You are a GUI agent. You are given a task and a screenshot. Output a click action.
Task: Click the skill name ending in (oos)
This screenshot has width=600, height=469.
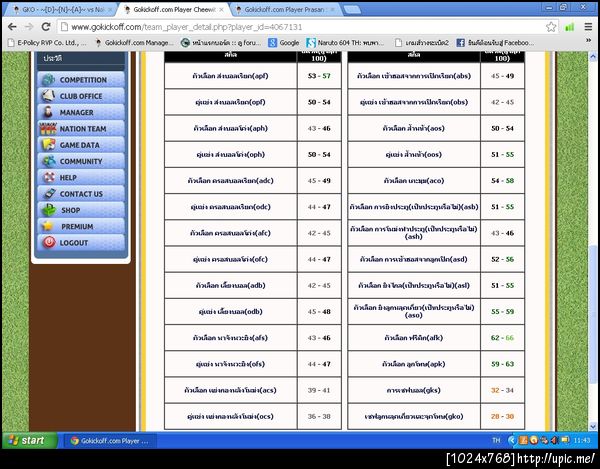413,155
